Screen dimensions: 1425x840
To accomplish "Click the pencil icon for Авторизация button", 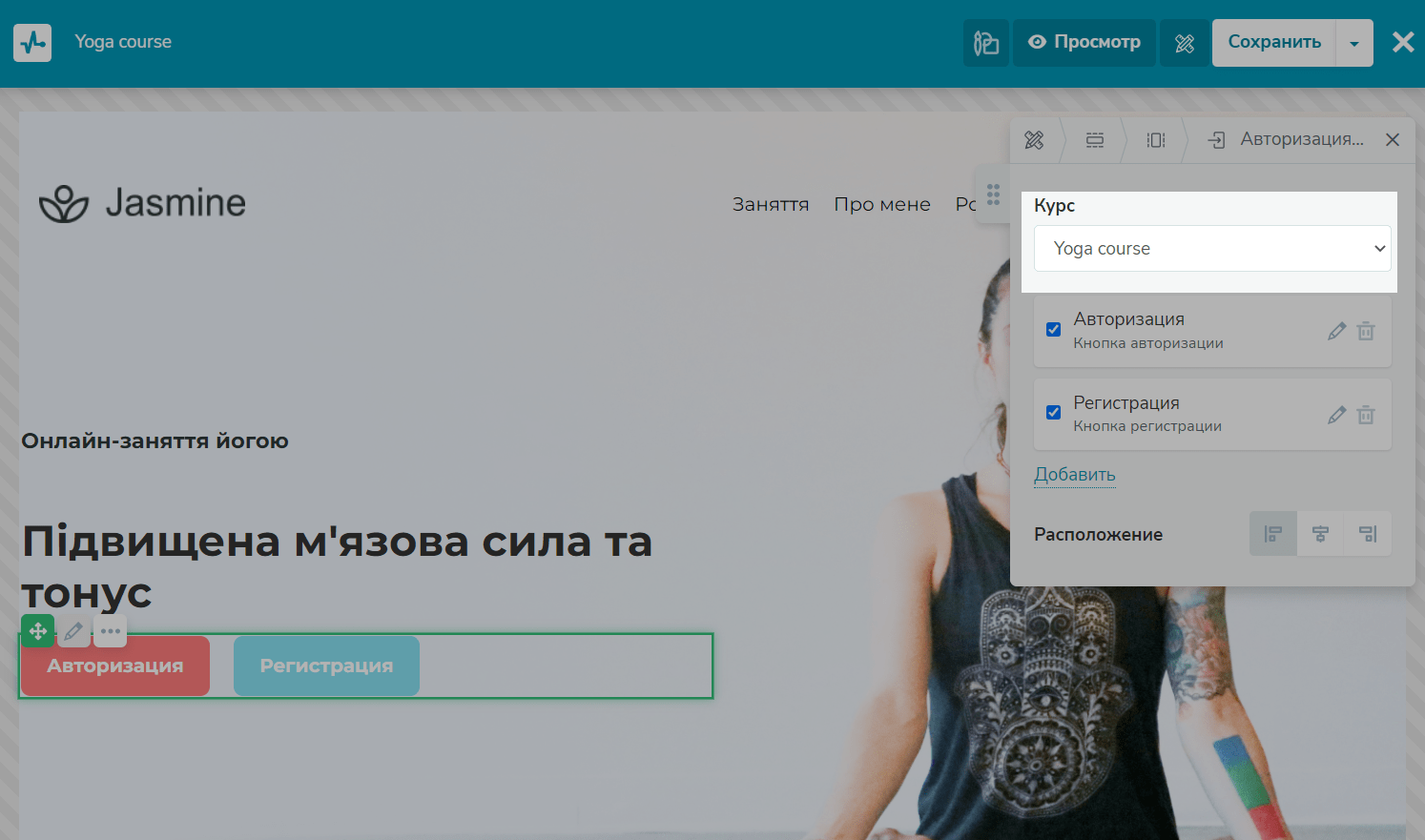I will point(1336,331).
